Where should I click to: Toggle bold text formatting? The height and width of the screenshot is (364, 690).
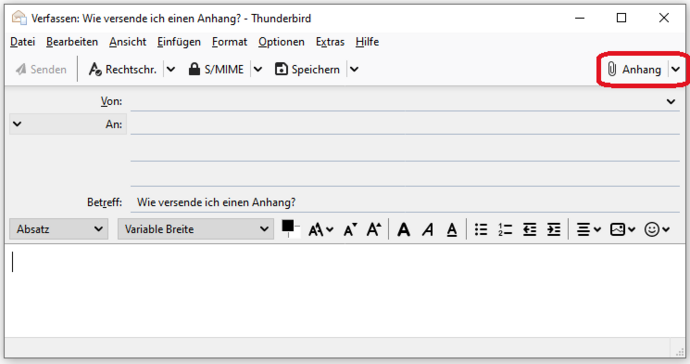pyautogui.click(x=404, y=229)
